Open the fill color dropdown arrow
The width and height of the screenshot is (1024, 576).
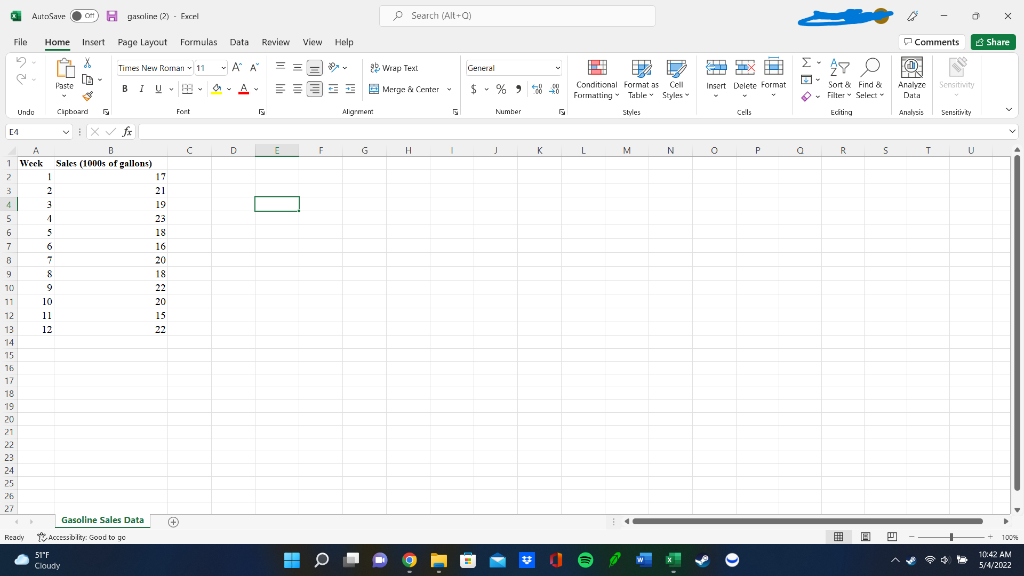[229, 89]
